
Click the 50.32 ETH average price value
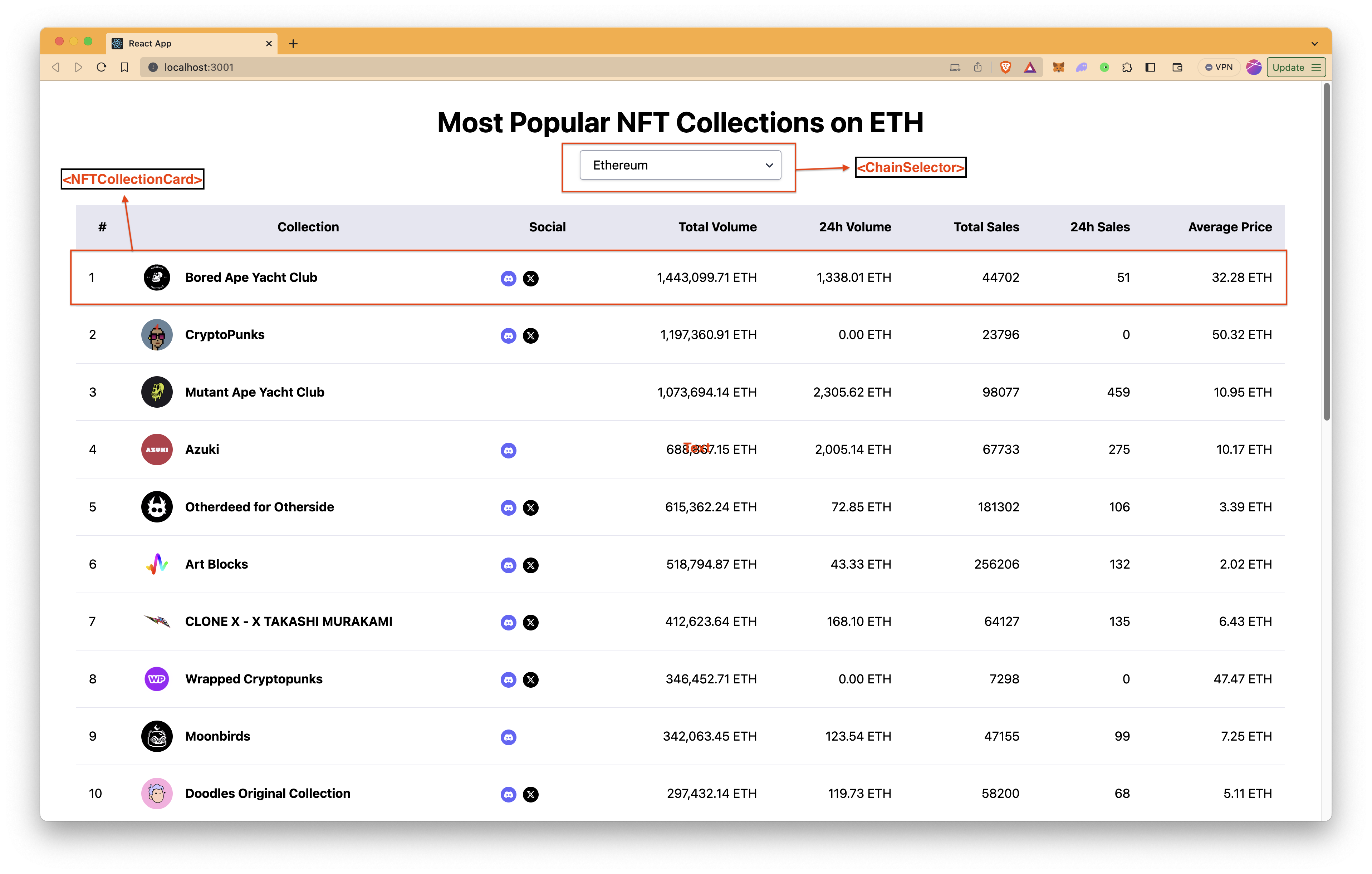1241,334
